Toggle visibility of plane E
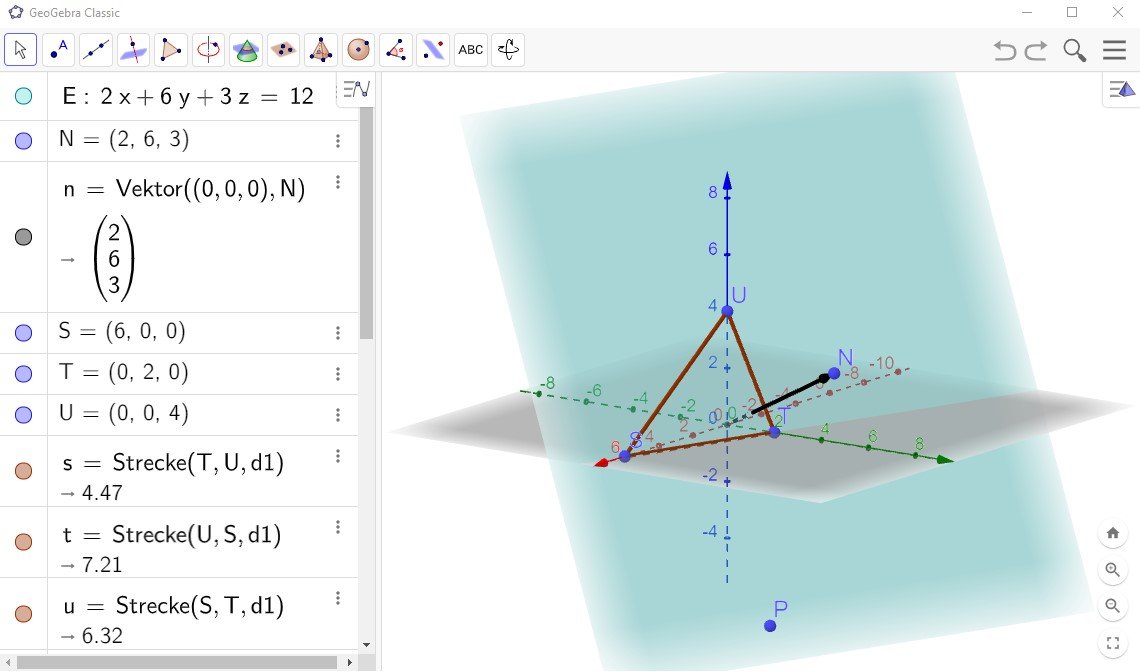Image resolution: width=1140 pixels, height=672 pixels. tap(22, 96)
